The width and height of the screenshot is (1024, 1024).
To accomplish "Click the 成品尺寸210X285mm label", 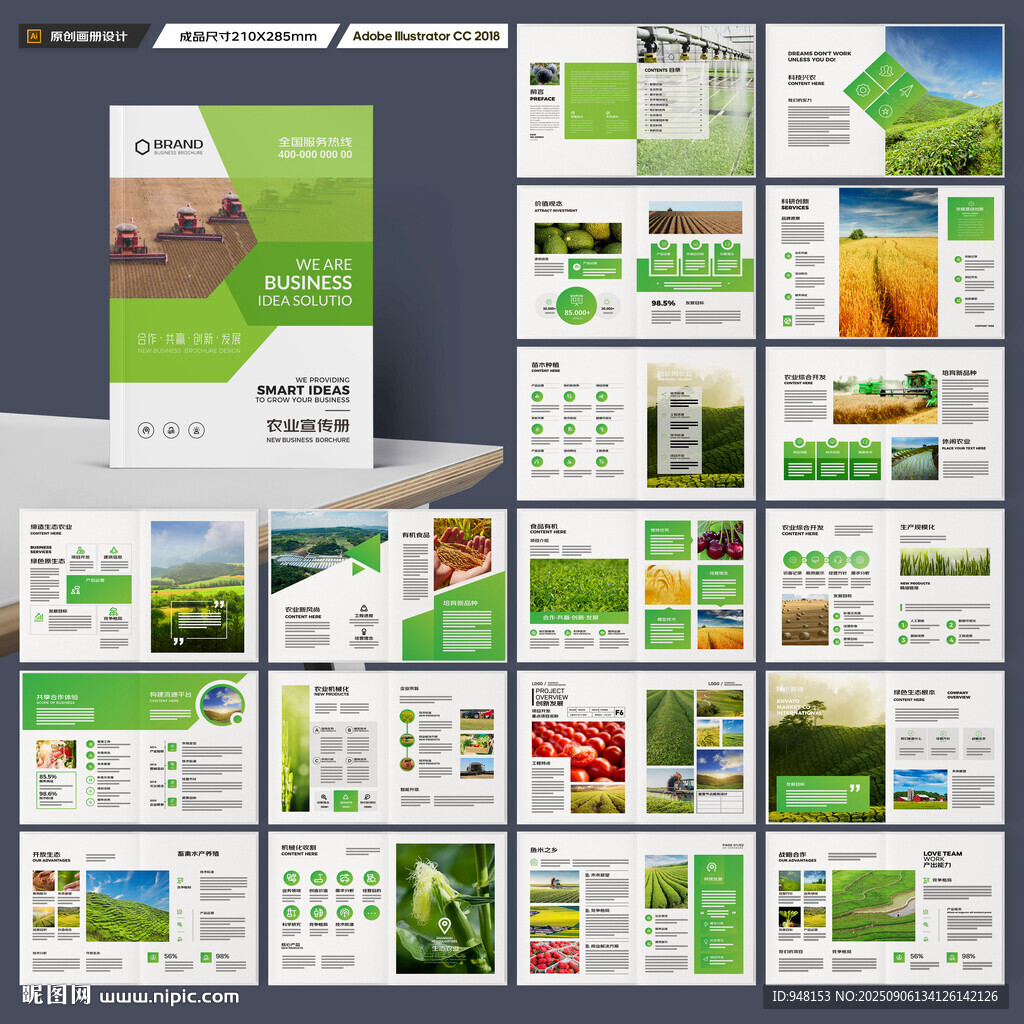I will click(x=248, y=37).
